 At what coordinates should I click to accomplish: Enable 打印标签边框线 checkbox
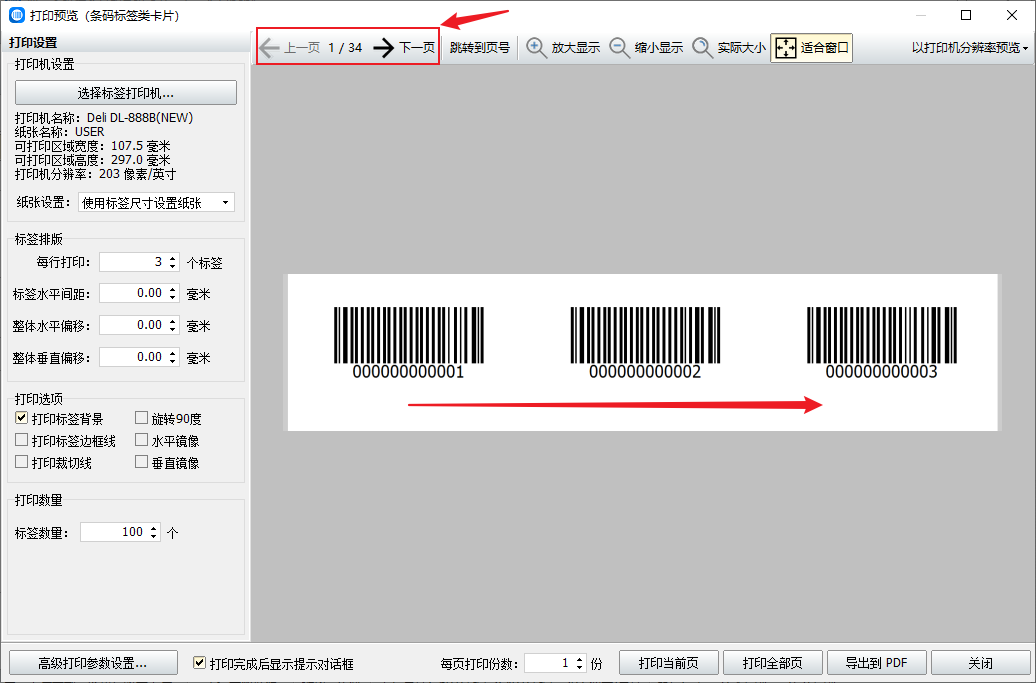(x=22, y=440)
